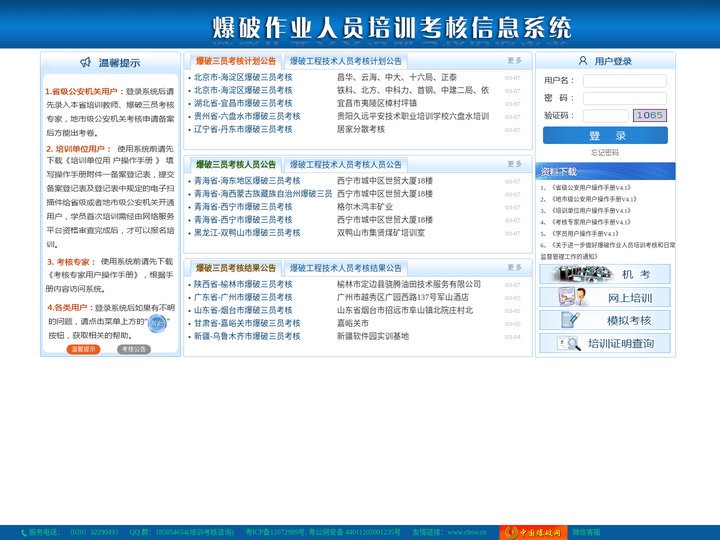The height and width of the screenshot is (540, 720).
Task: Switch to 爆破工程技术人员考核结果公告 tab
Action: (345, 268)
